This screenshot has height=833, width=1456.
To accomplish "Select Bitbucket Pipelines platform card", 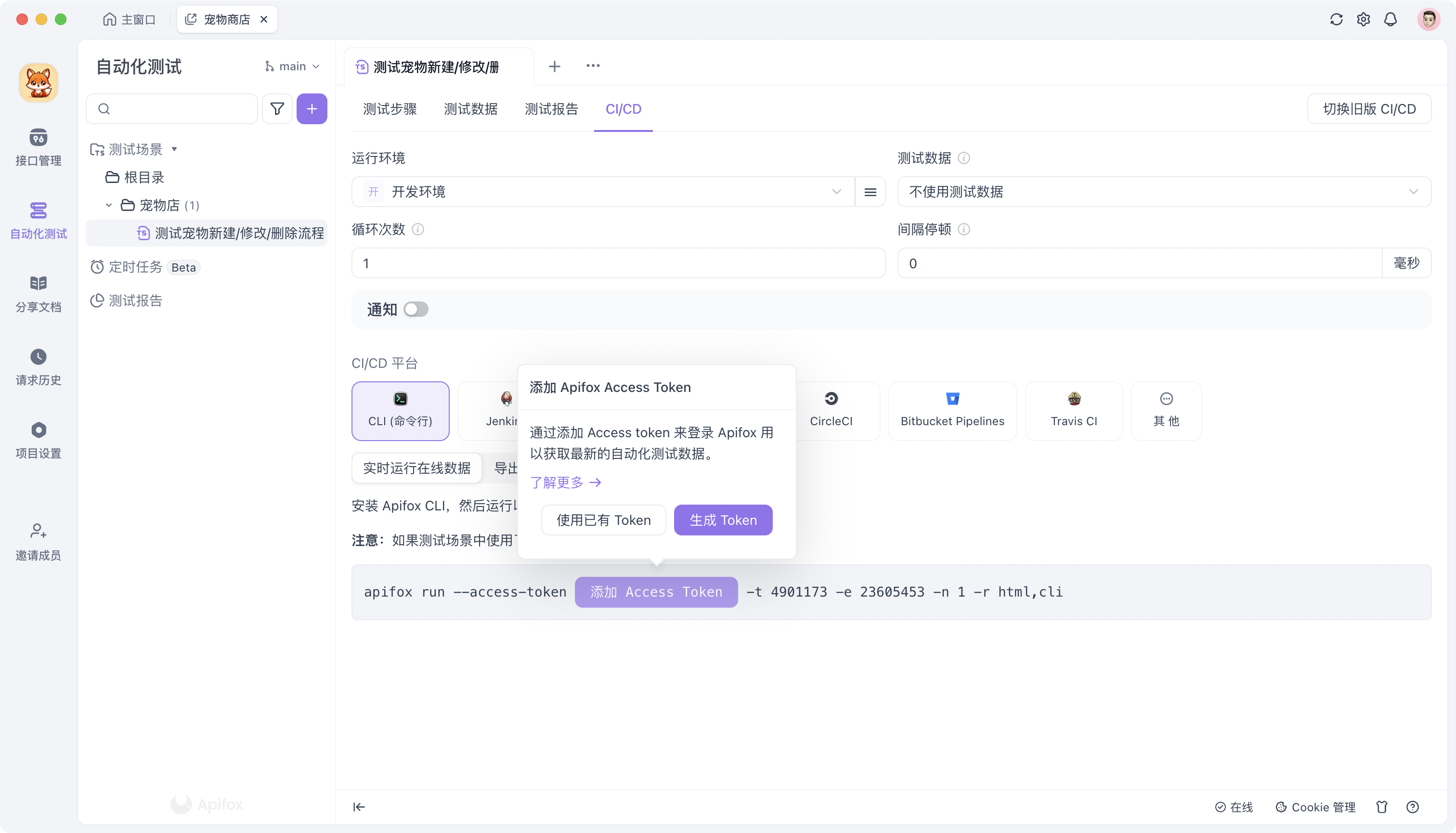I will (x=952, y=411).
